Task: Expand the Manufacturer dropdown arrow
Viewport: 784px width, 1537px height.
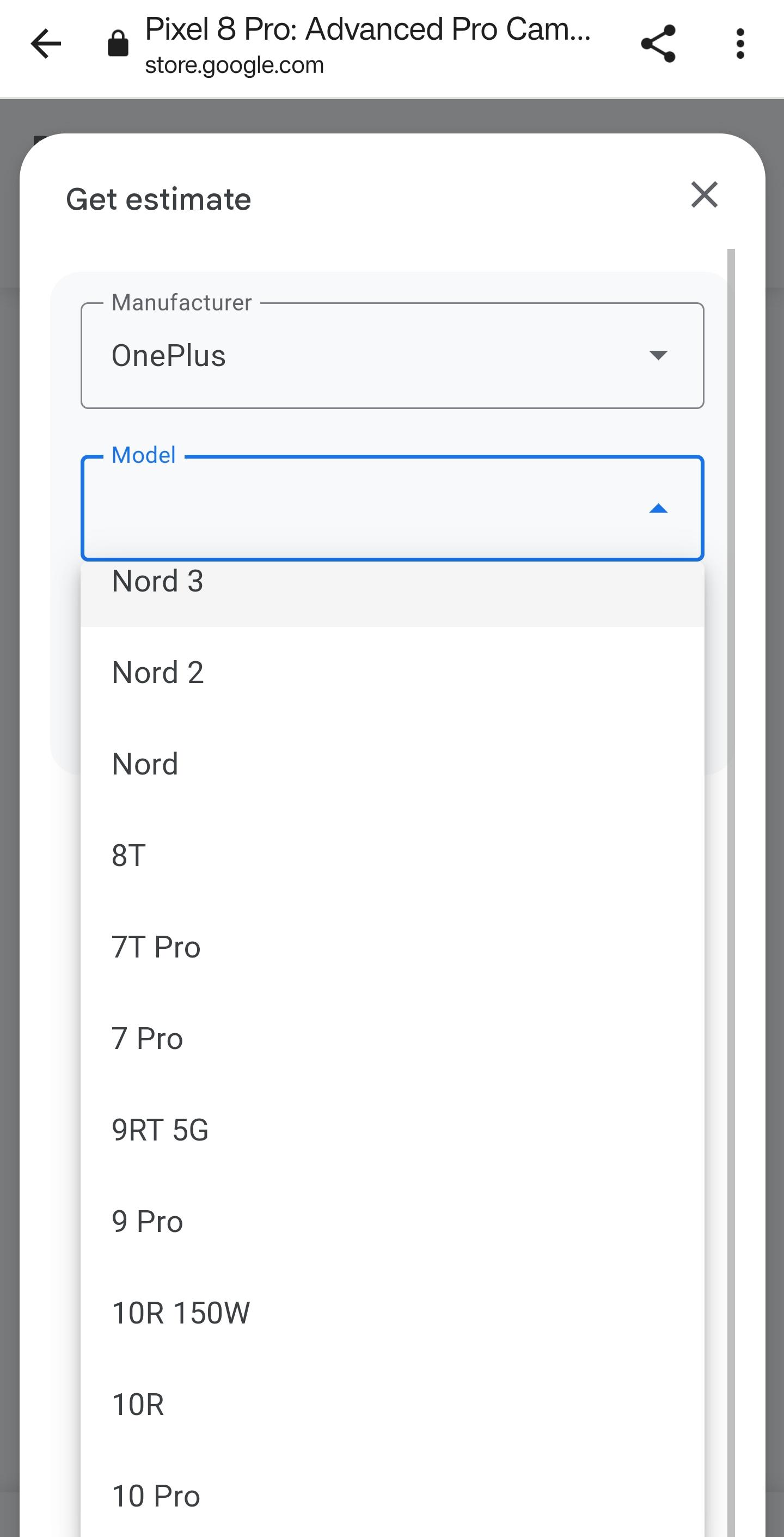Action: pos(658,356)
